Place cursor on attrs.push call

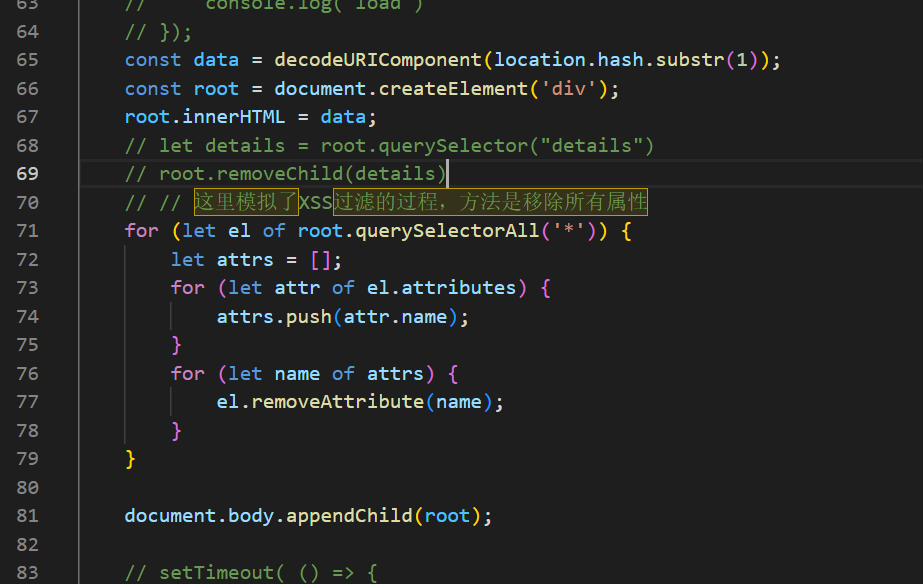tap(274, 317)
